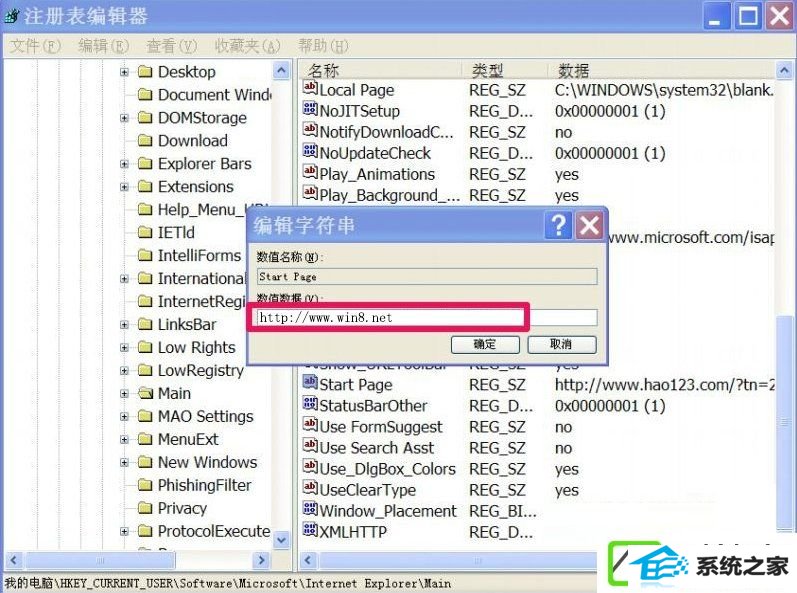The image size is (797, 593).
Task: Click the Explorer Bars folder icon
Action: (145, 164)
